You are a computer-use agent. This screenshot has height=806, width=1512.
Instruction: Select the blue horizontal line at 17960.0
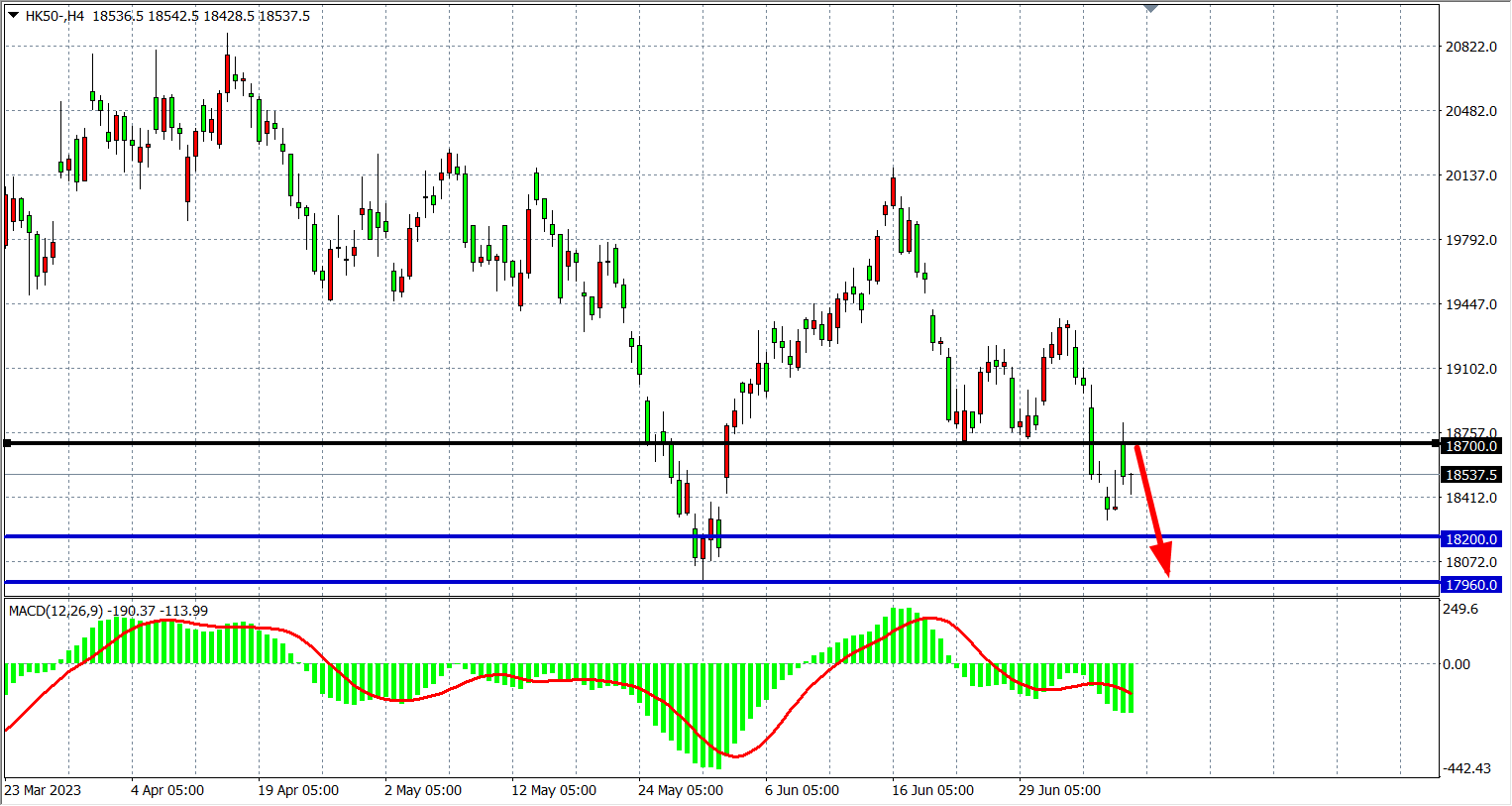pyautogui.click(x=396, y=582)
